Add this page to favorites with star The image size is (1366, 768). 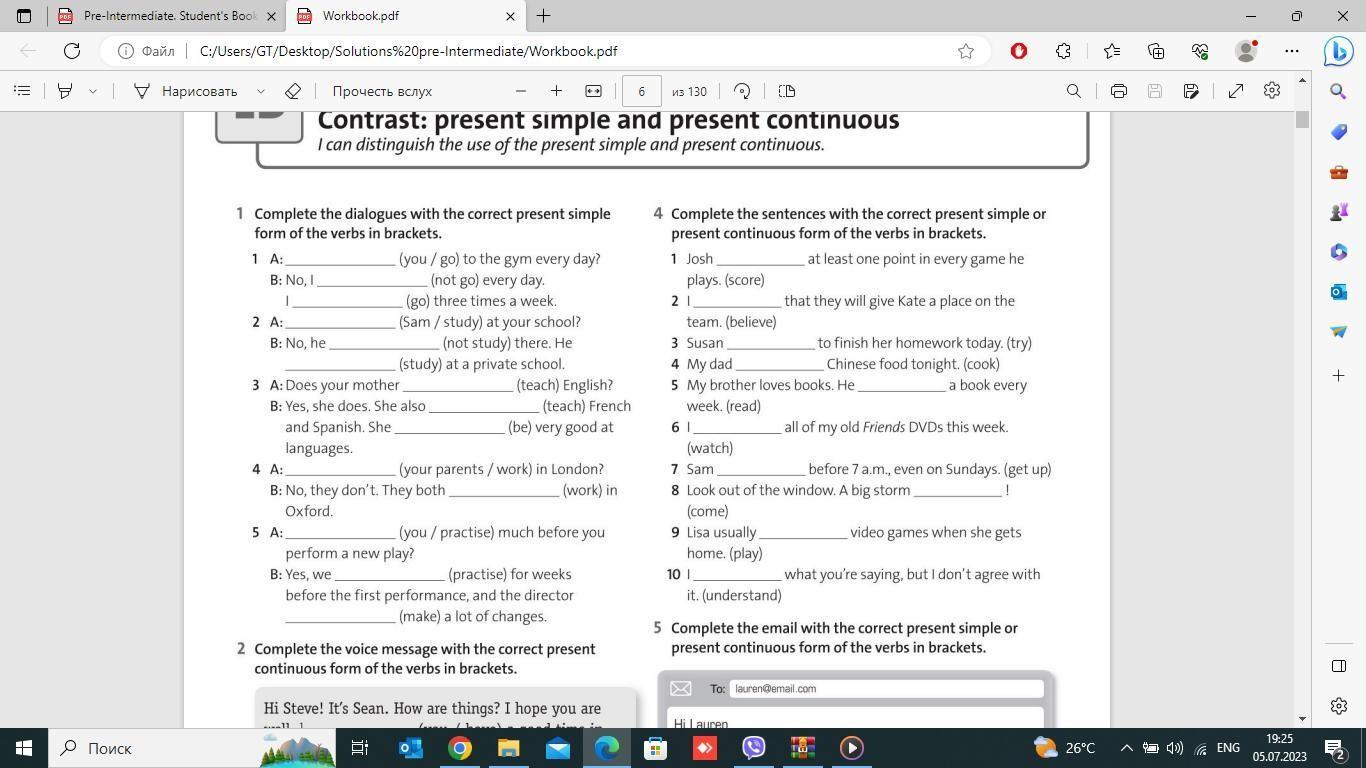pyautogui.click(x=966, y=51)
